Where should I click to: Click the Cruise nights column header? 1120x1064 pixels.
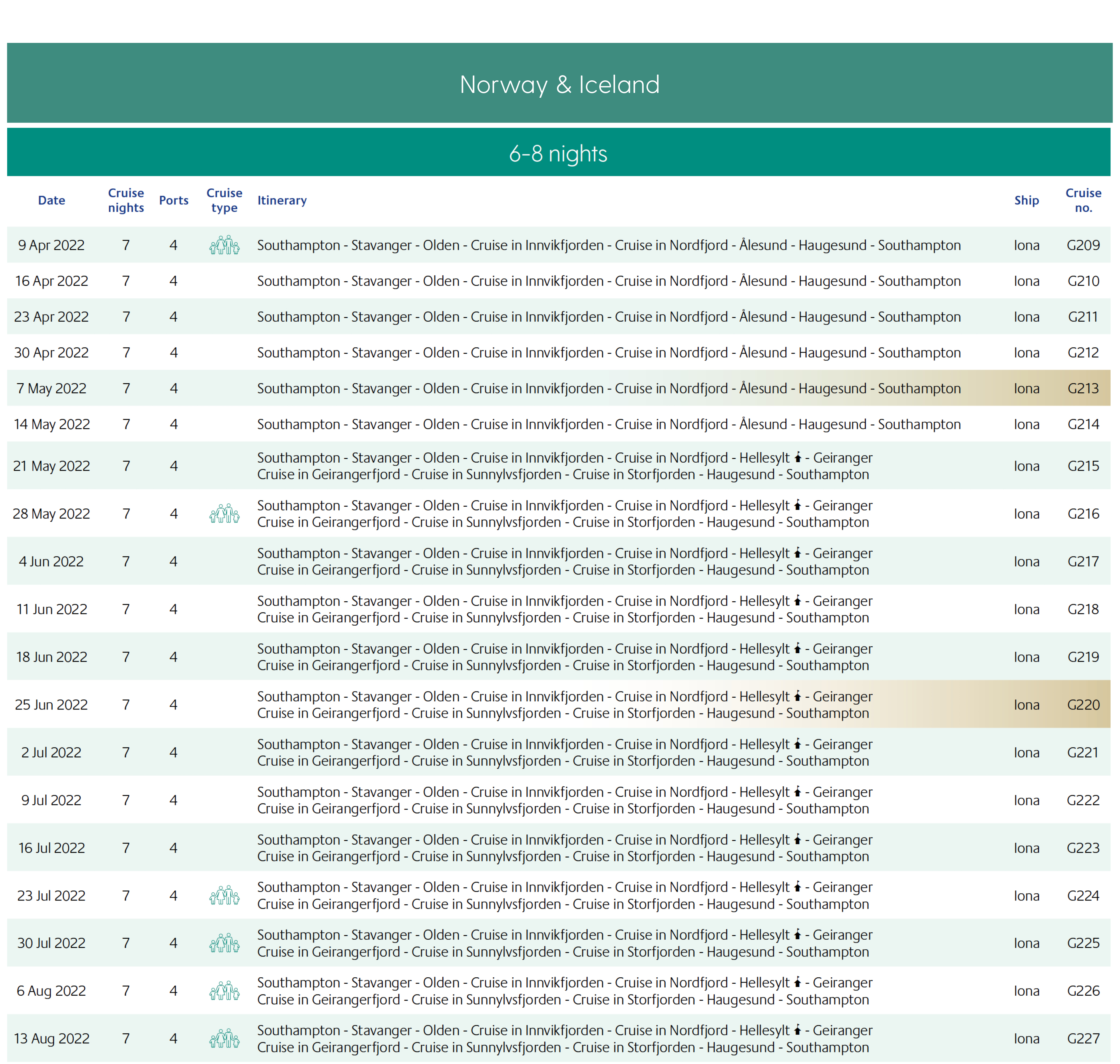click(126, 200)
